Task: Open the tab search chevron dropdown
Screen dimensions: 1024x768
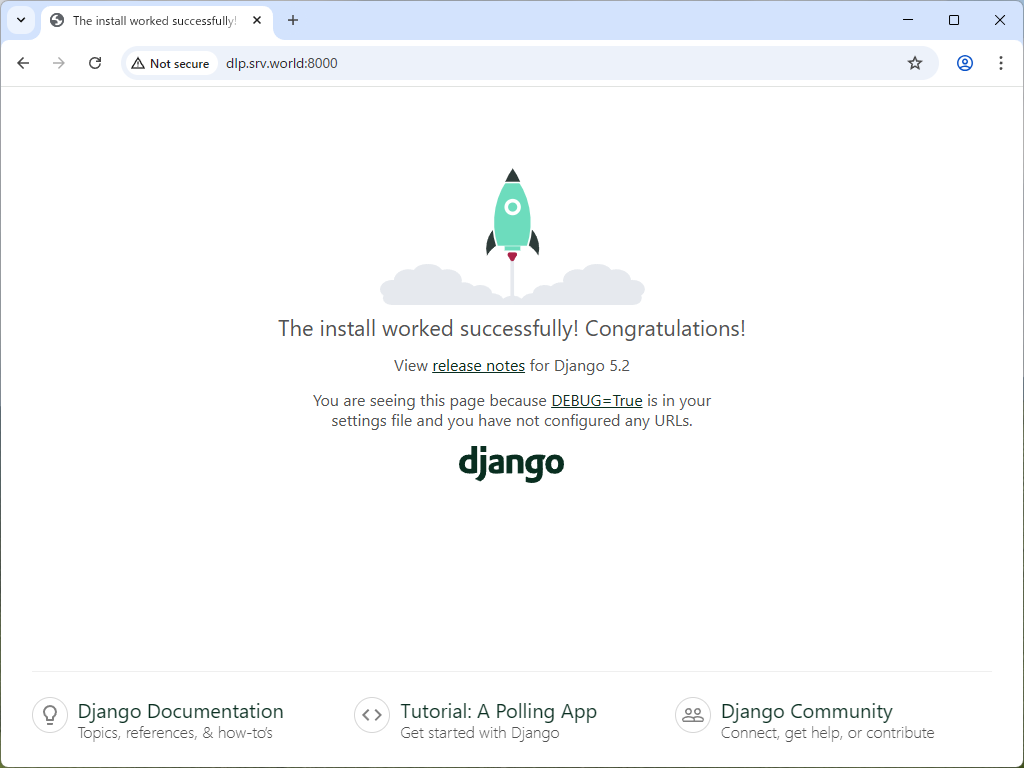Action: (20, 20)
